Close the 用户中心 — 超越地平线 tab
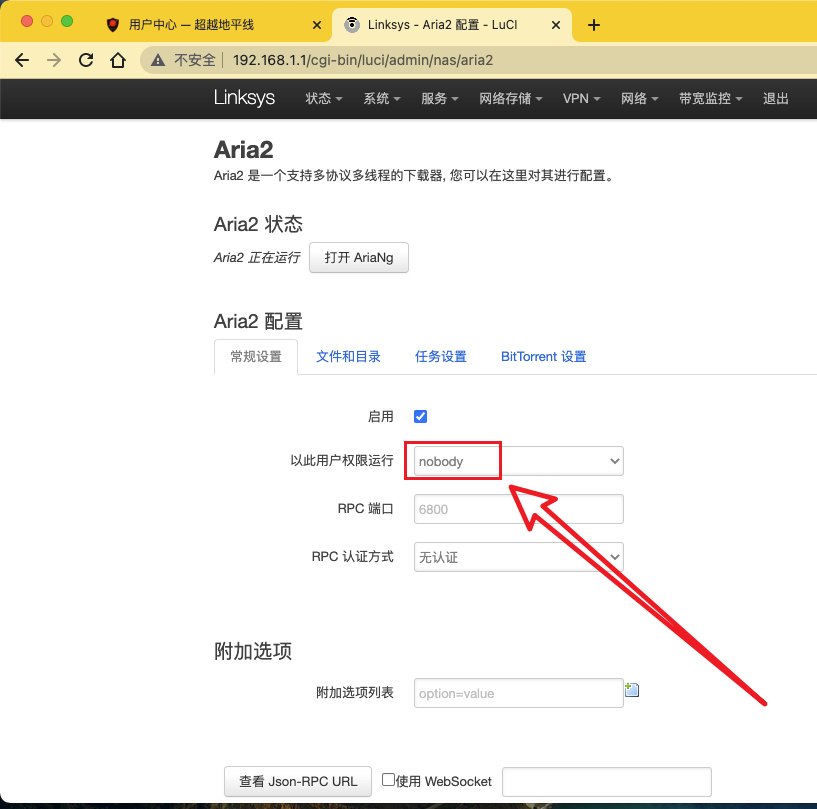The width and height of the screenshot is (817, 809). [x=317, y=25]
